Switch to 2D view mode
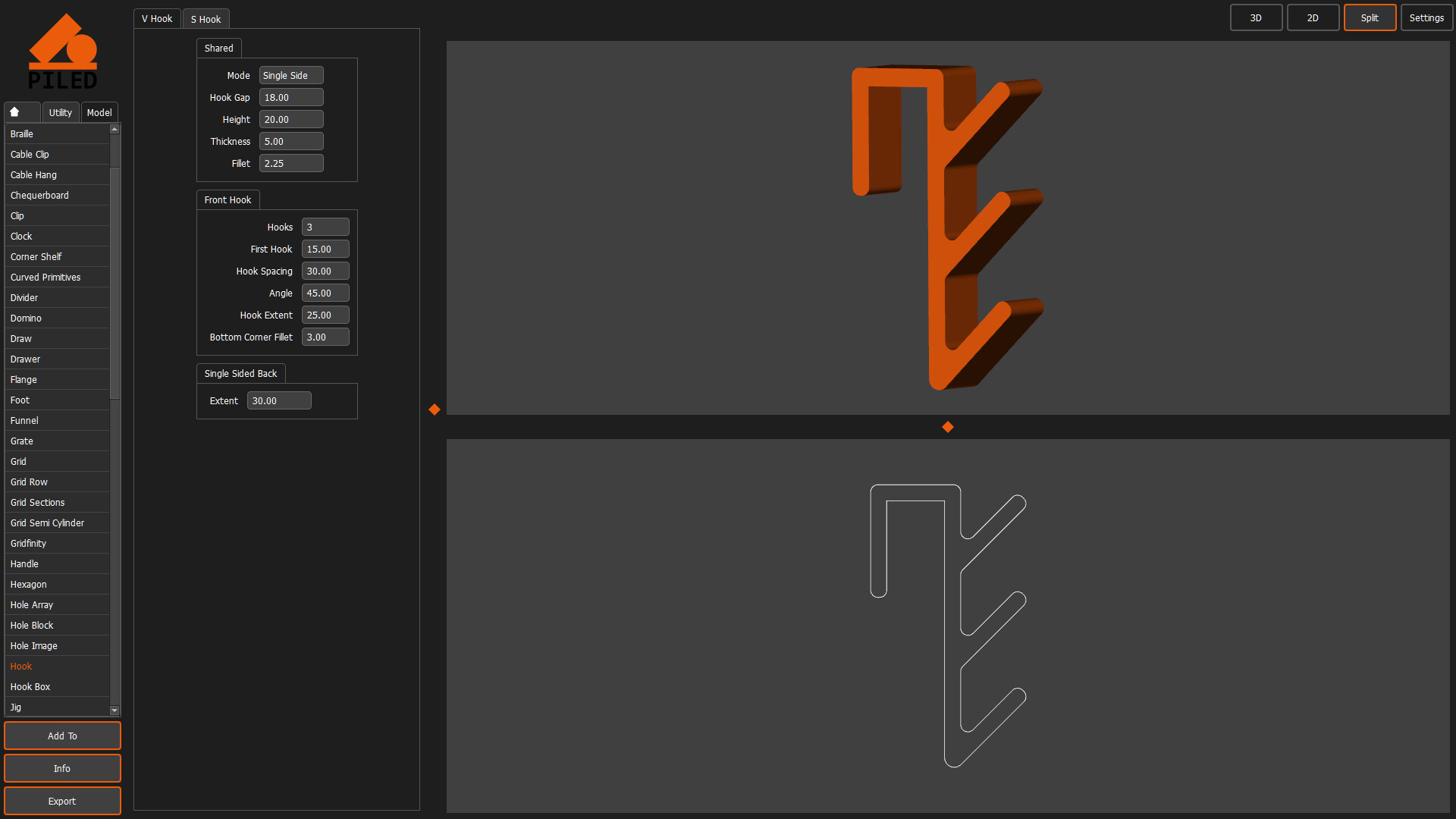Screen dimensions: 1456x819 1313,17
